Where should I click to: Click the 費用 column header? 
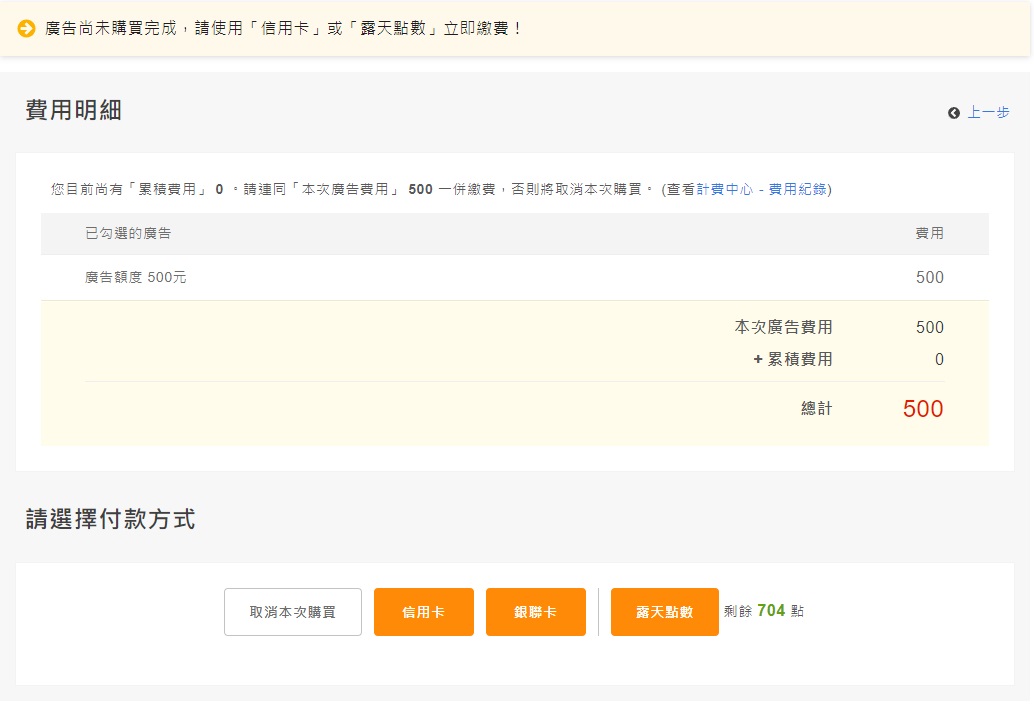point(929,234)
